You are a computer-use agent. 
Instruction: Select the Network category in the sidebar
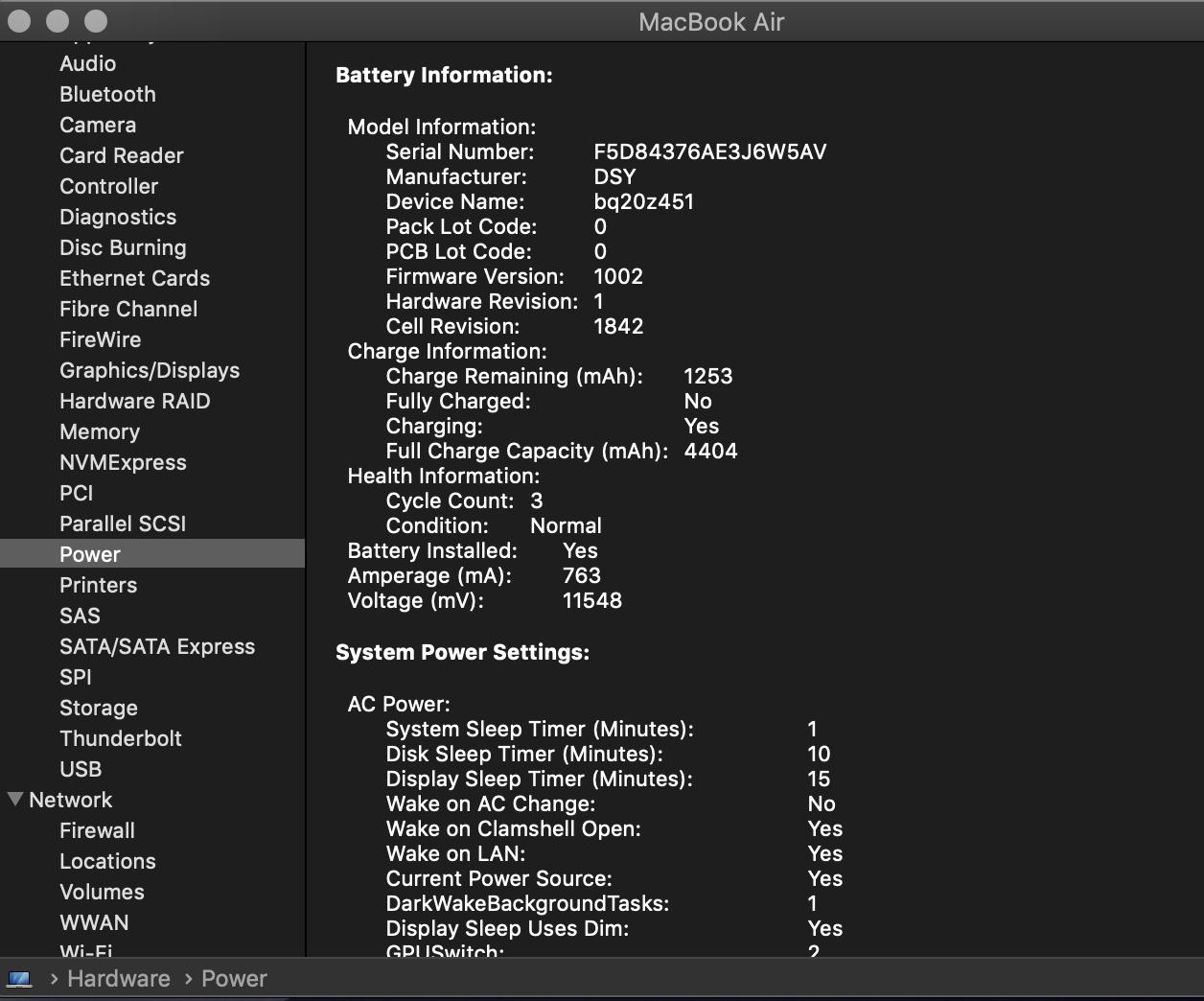click(71, 800)
